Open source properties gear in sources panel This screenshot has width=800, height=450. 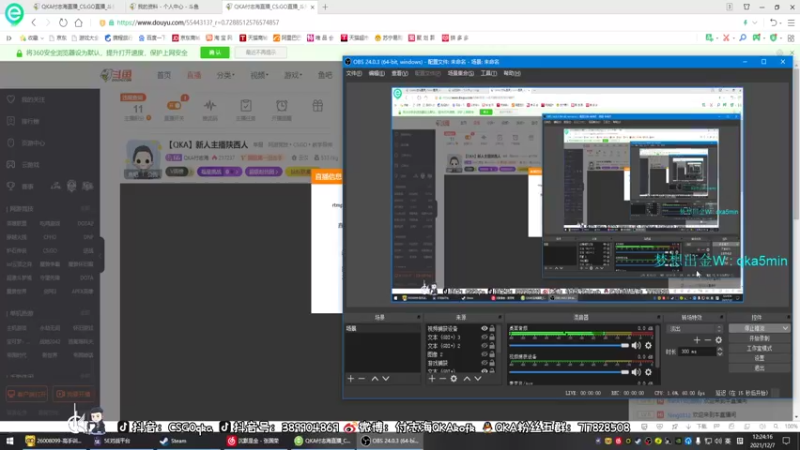point(454,379)
